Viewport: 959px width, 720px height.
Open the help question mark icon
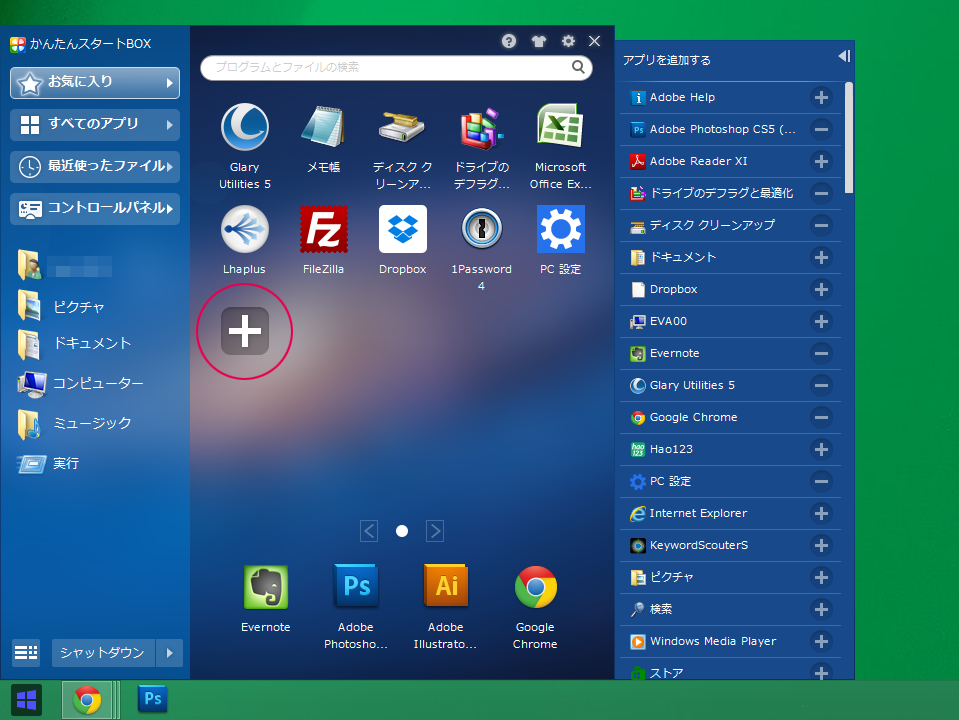point(509,41)
